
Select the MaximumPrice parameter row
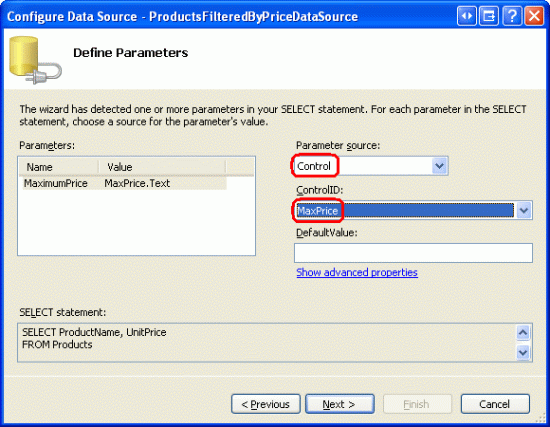(125, 183)
